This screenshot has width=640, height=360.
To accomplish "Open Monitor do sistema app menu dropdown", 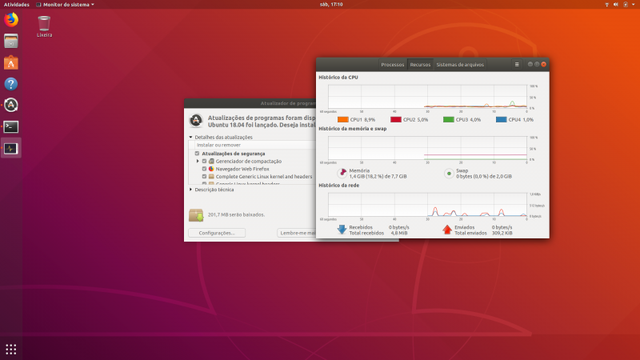I will (x=65, y=4).
